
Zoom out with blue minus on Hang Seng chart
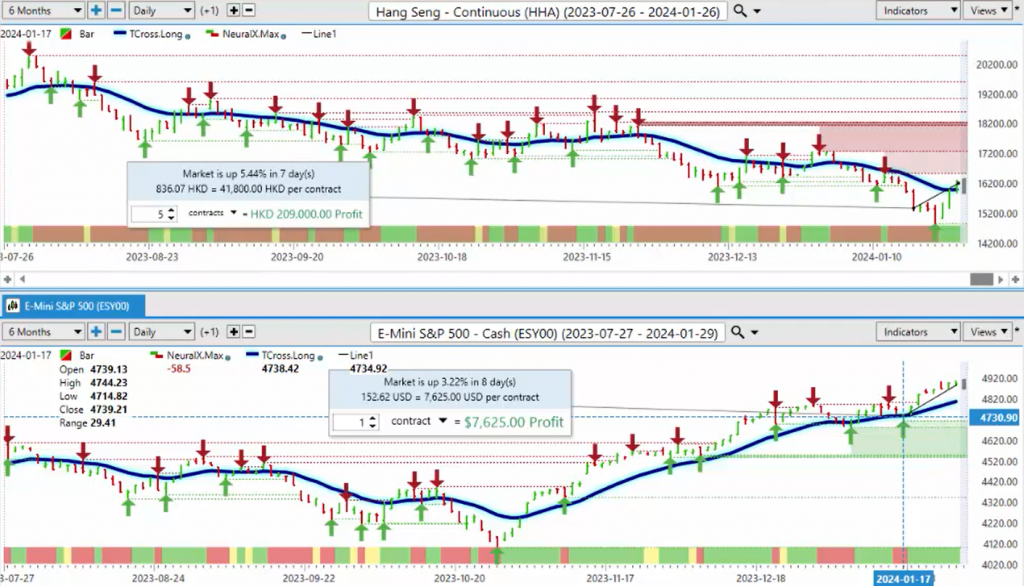[116, 10]
